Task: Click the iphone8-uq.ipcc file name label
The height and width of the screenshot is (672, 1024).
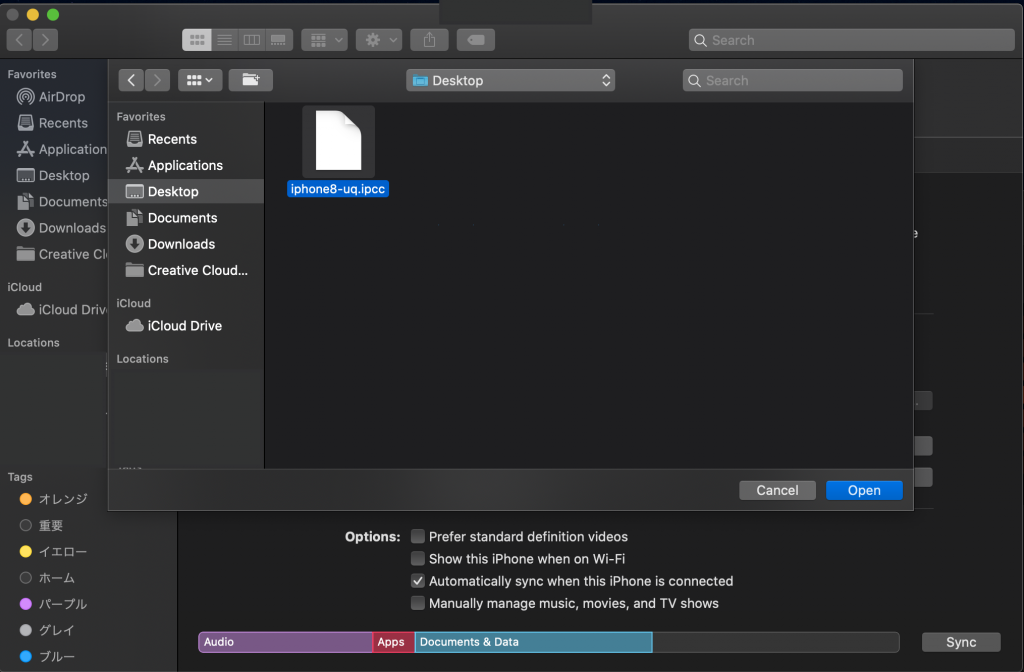Action: [x=338, y=189]
